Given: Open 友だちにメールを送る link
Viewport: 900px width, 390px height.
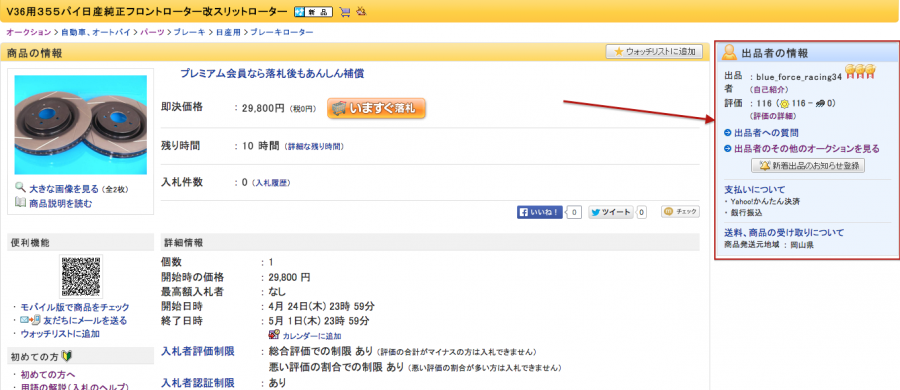Looking at the screenshot, I should pyautogui.click(x=85, y=321).
